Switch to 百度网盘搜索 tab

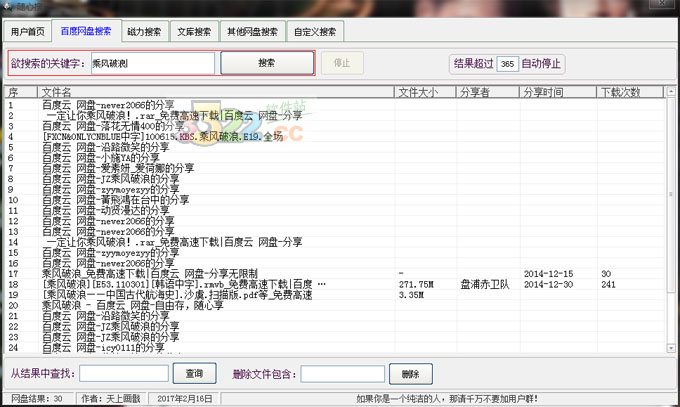86,31
